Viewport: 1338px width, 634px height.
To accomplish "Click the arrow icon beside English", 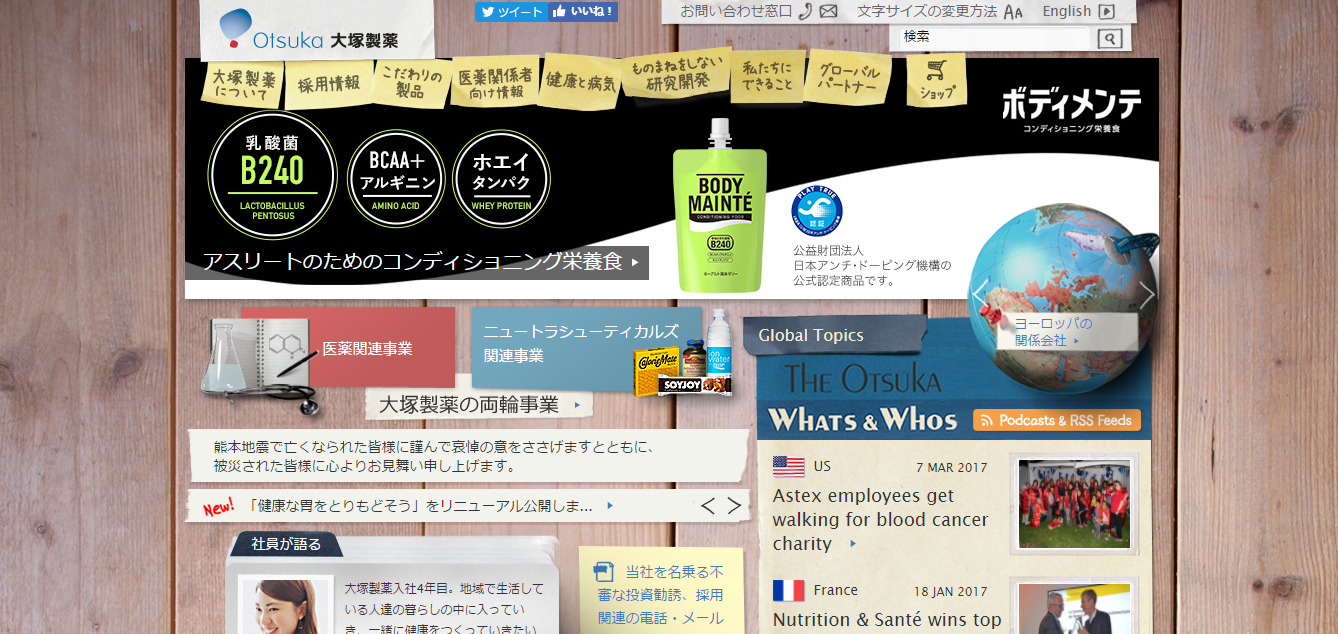I will (1106, 12).
